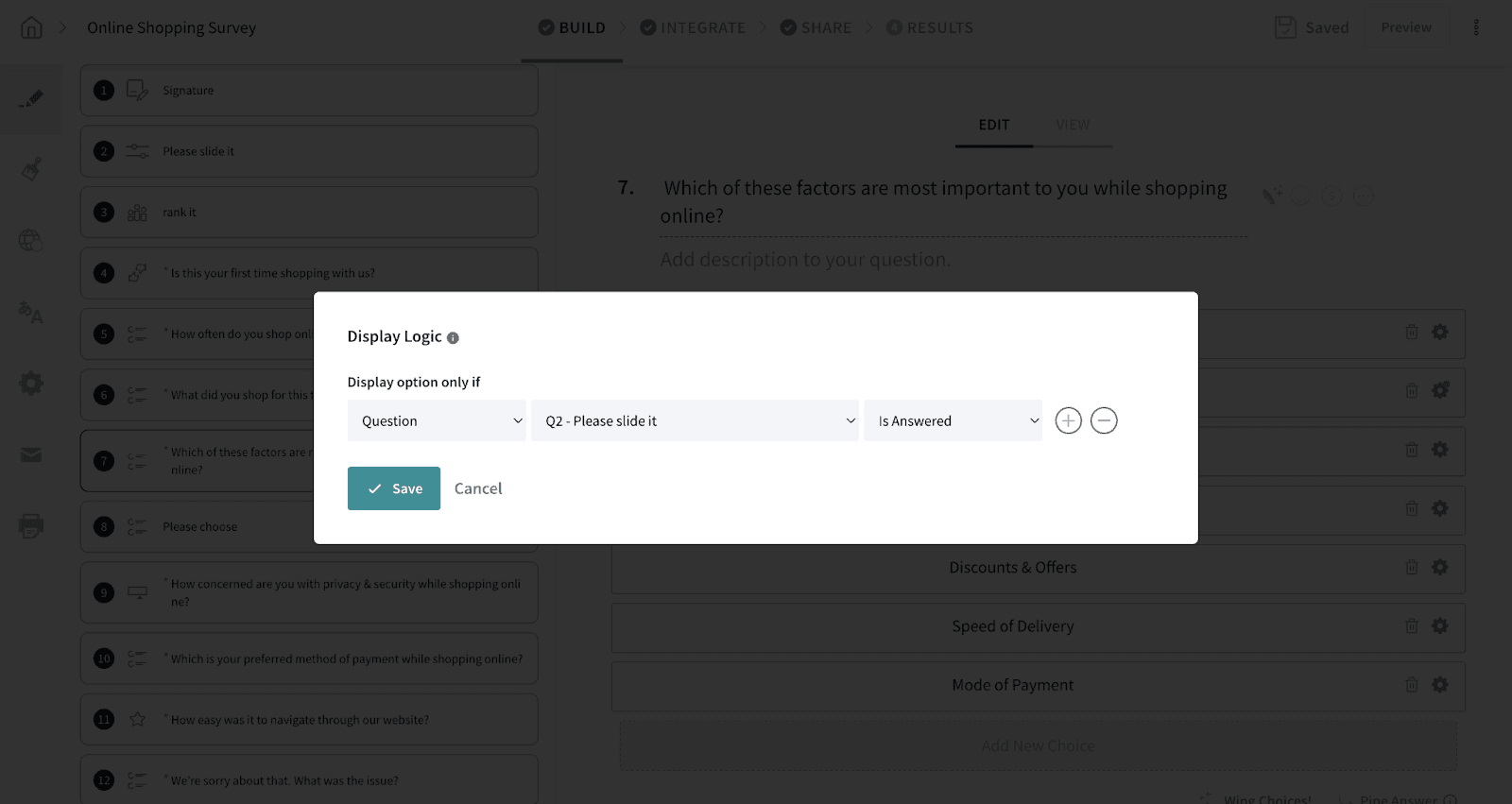Open the settings gear in left sidebar
Screen dimensions: 1512x804
click(x=31, y=384)
